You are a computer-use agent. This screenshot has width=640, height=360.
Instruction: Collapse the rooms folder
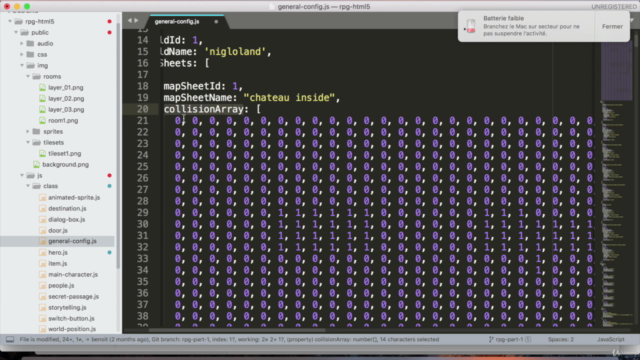click(28, 76)
